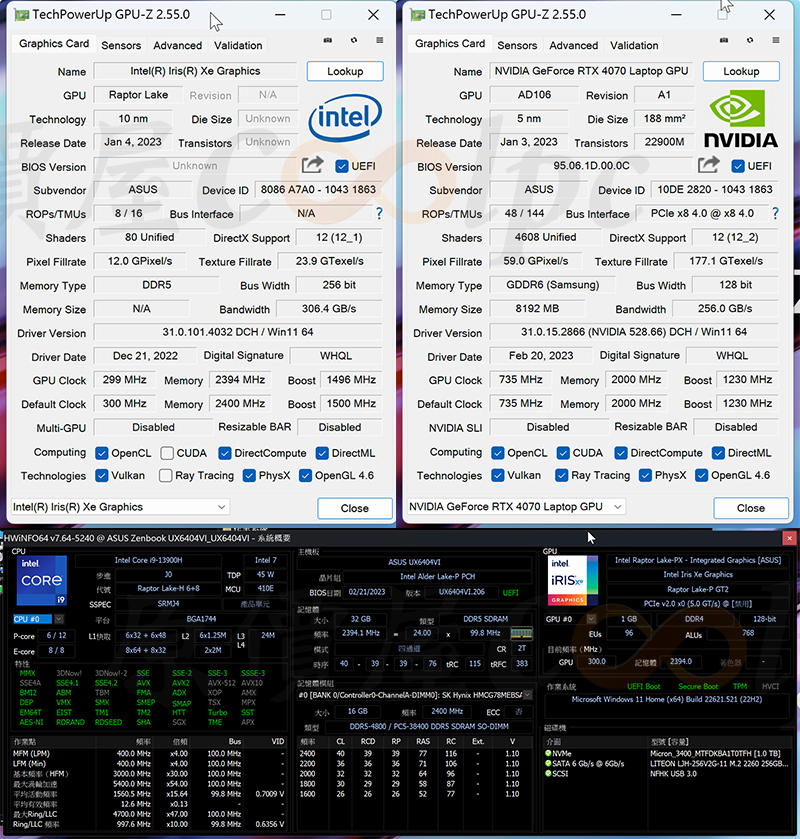Image resolution: width=800 pixels, height=839 pixels.
Task: Open the hamburger menu in Intel GPU-Z window
Action: click(379, 40)
